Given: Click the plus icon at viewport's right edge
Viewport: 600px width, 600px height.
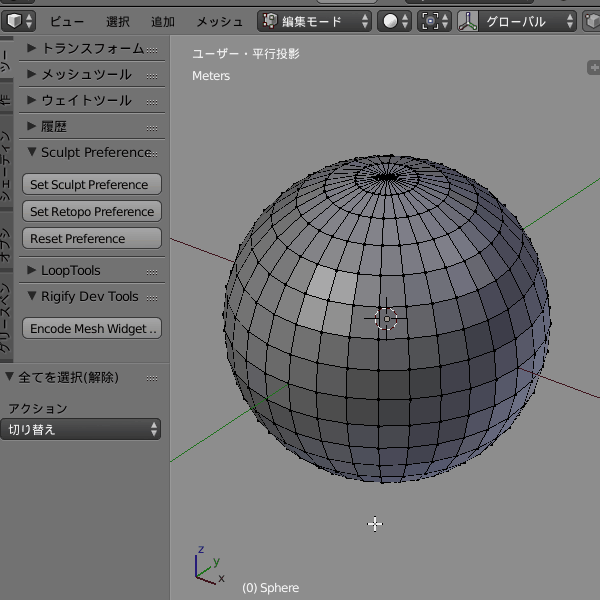Looking at the screenshot, I should 594,68.
